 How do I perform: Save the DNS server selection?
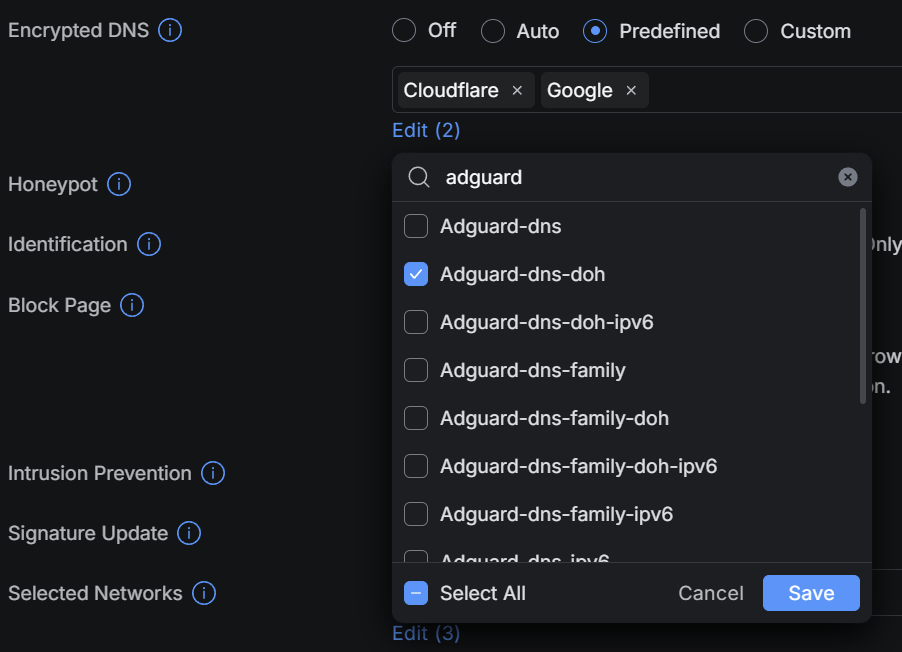point(810,593)
